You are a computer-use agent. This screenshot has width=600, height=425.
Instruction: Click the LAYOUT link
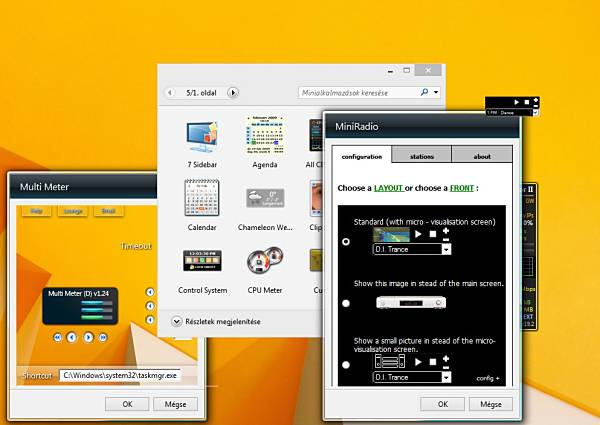pos(388,188)
